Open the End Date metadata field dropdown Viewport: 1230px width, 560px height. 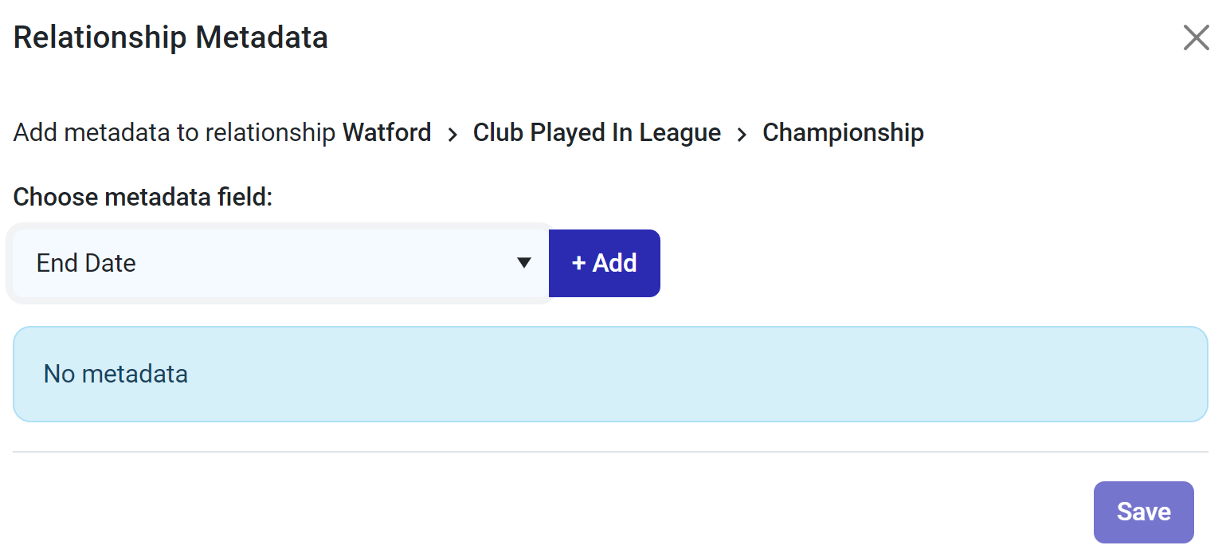[280, 263]
